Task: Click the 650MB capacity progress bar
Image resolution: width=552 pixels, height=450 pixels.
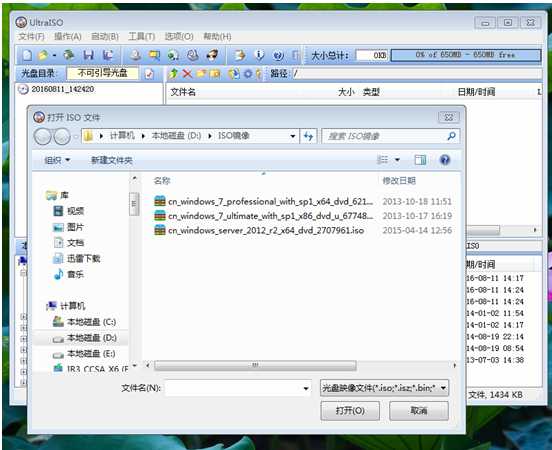Action: pos(466,55)
